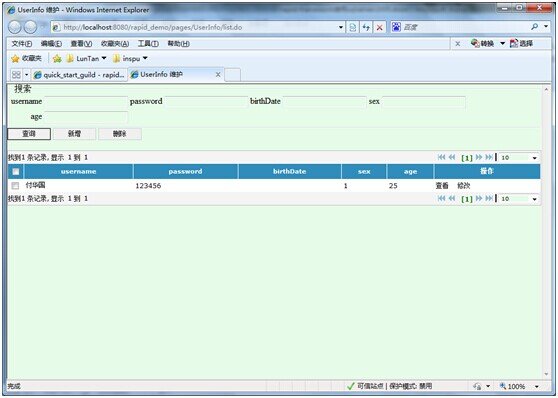This screenshot has width=558, height=398.
Task: Expand the inspu favorites folder
Action: [130, 58]
